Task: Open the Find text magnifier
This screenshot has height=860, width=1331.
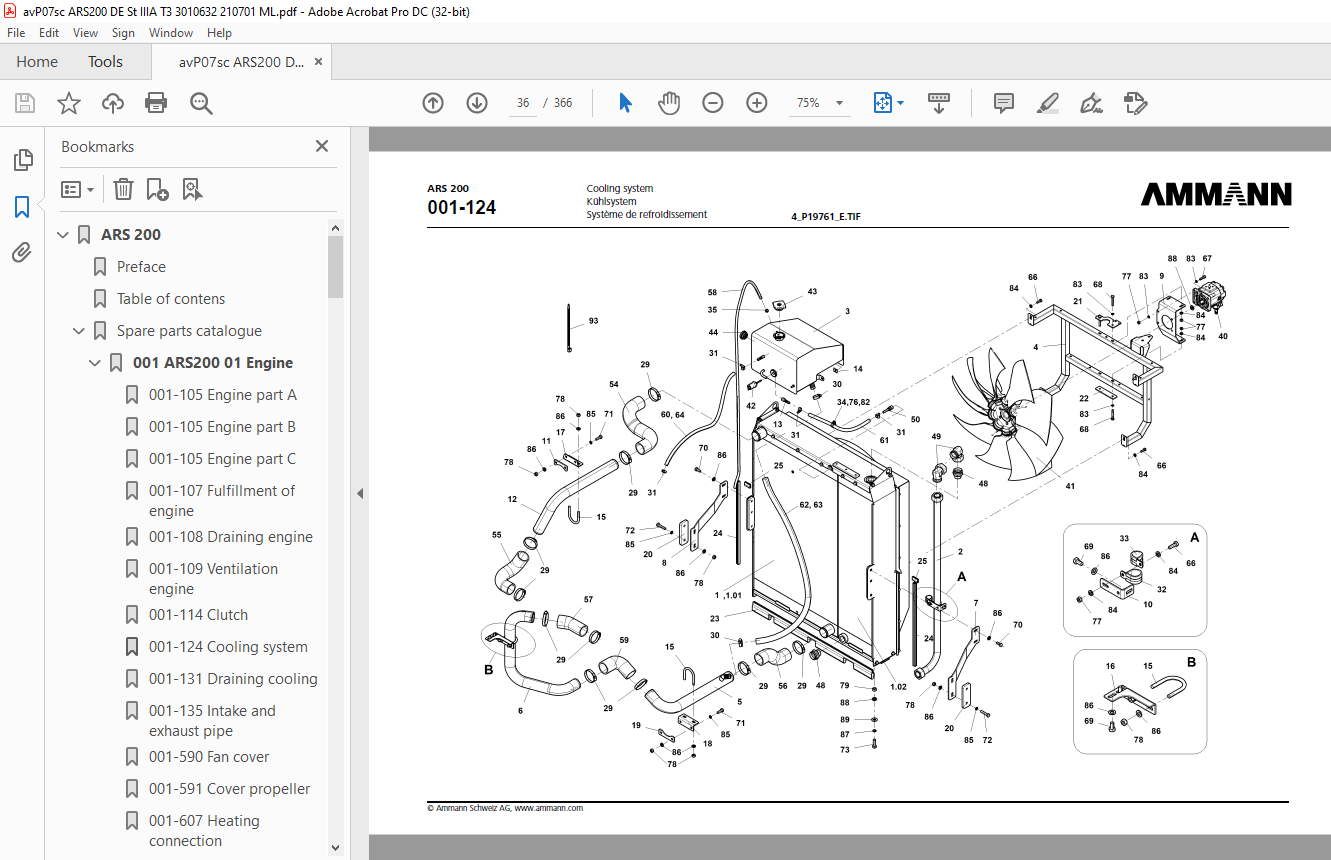Action: pyautogui.click(x=201, y=103)
